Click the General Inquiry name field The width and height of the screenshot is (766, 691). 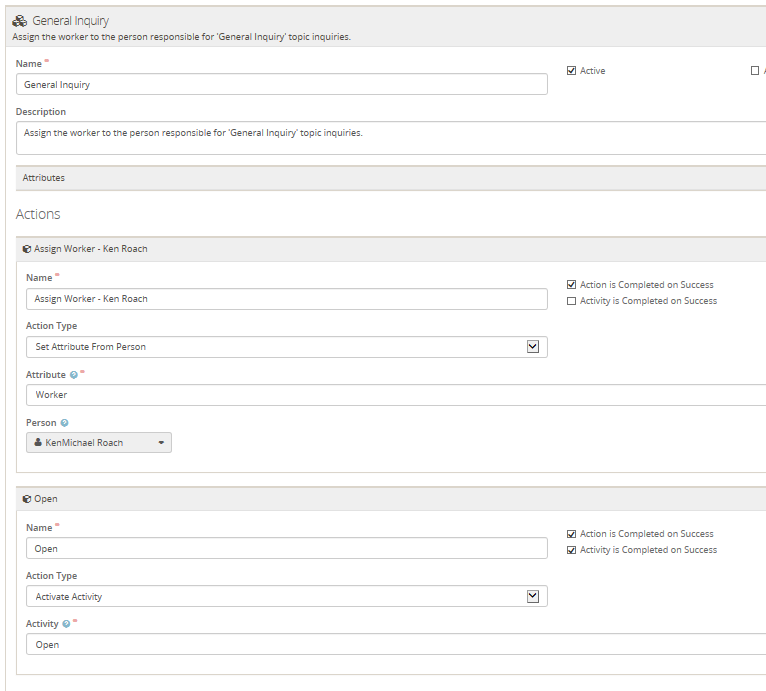[x=282, y=85]
